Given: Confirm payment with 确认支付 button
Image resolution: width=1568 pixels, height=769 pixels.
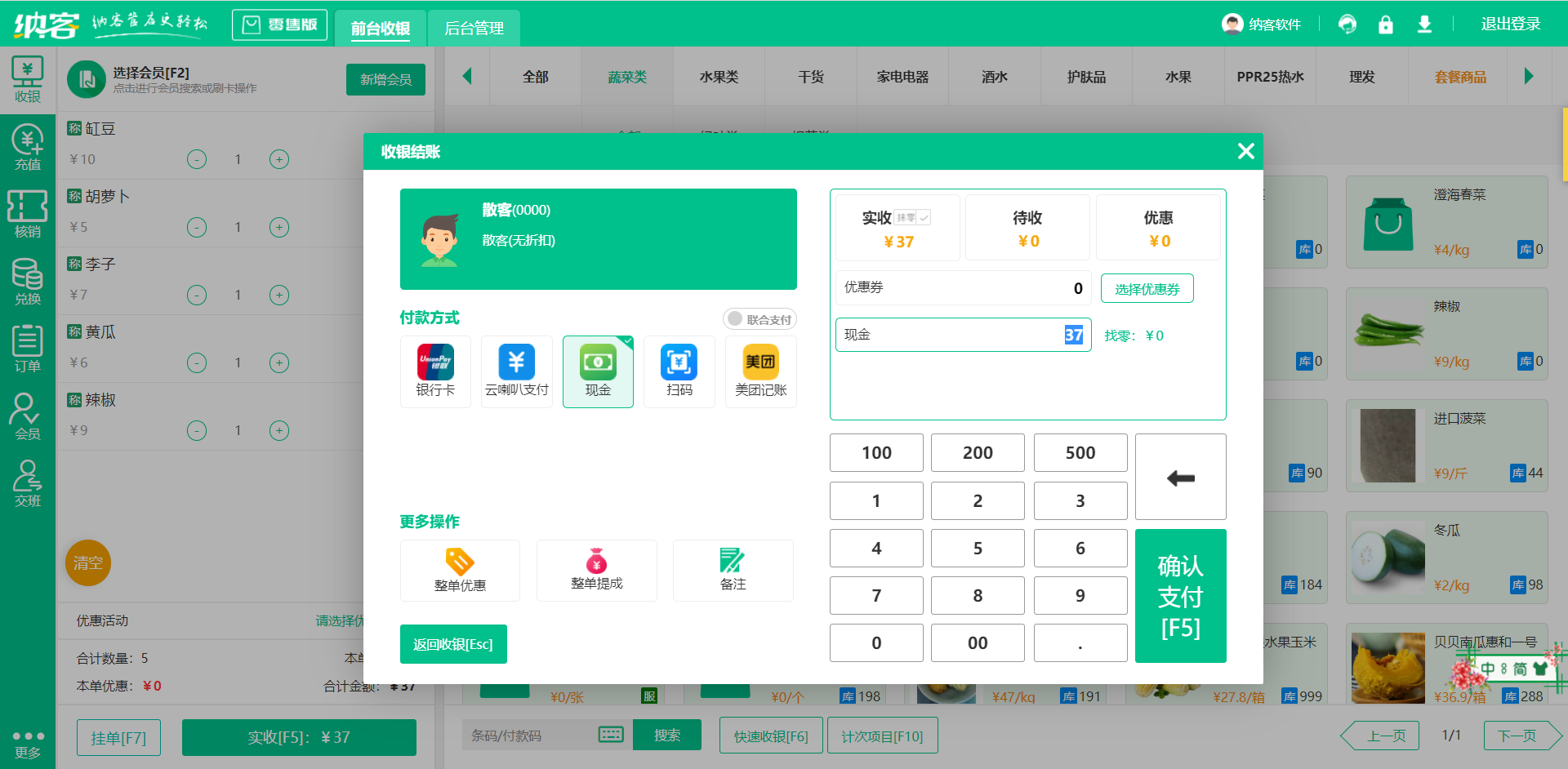Looking at the screenshot, I should coord(1179,596).
